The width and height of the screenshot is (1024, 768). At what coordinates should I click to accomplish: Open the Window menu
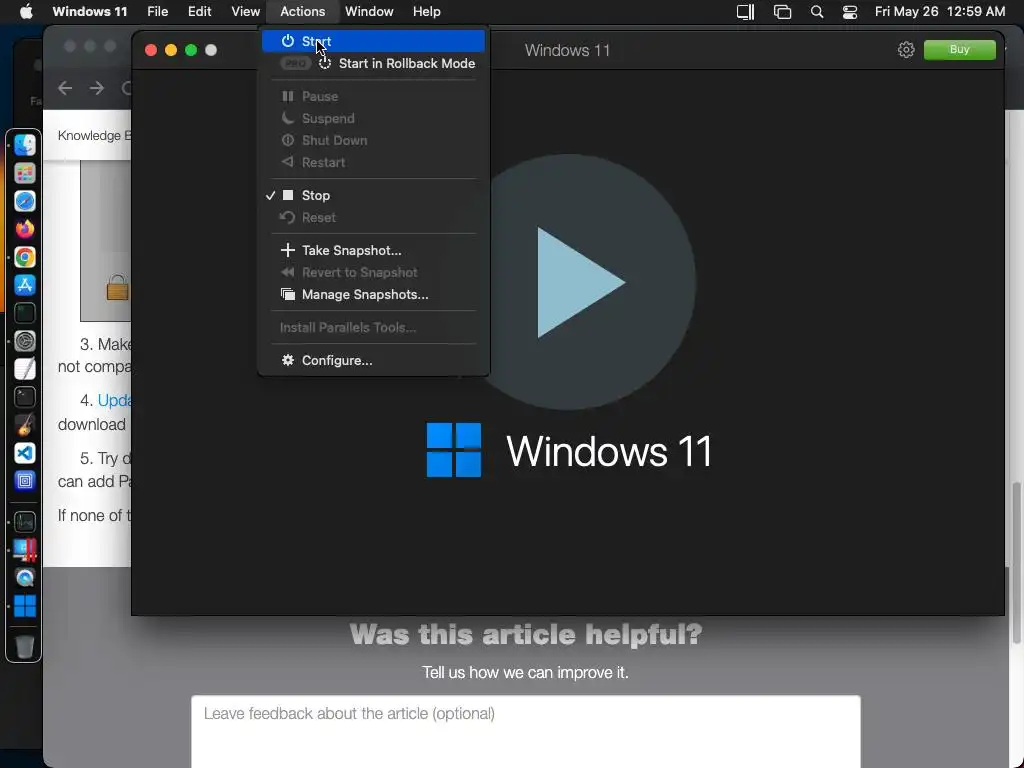(369, 12)
